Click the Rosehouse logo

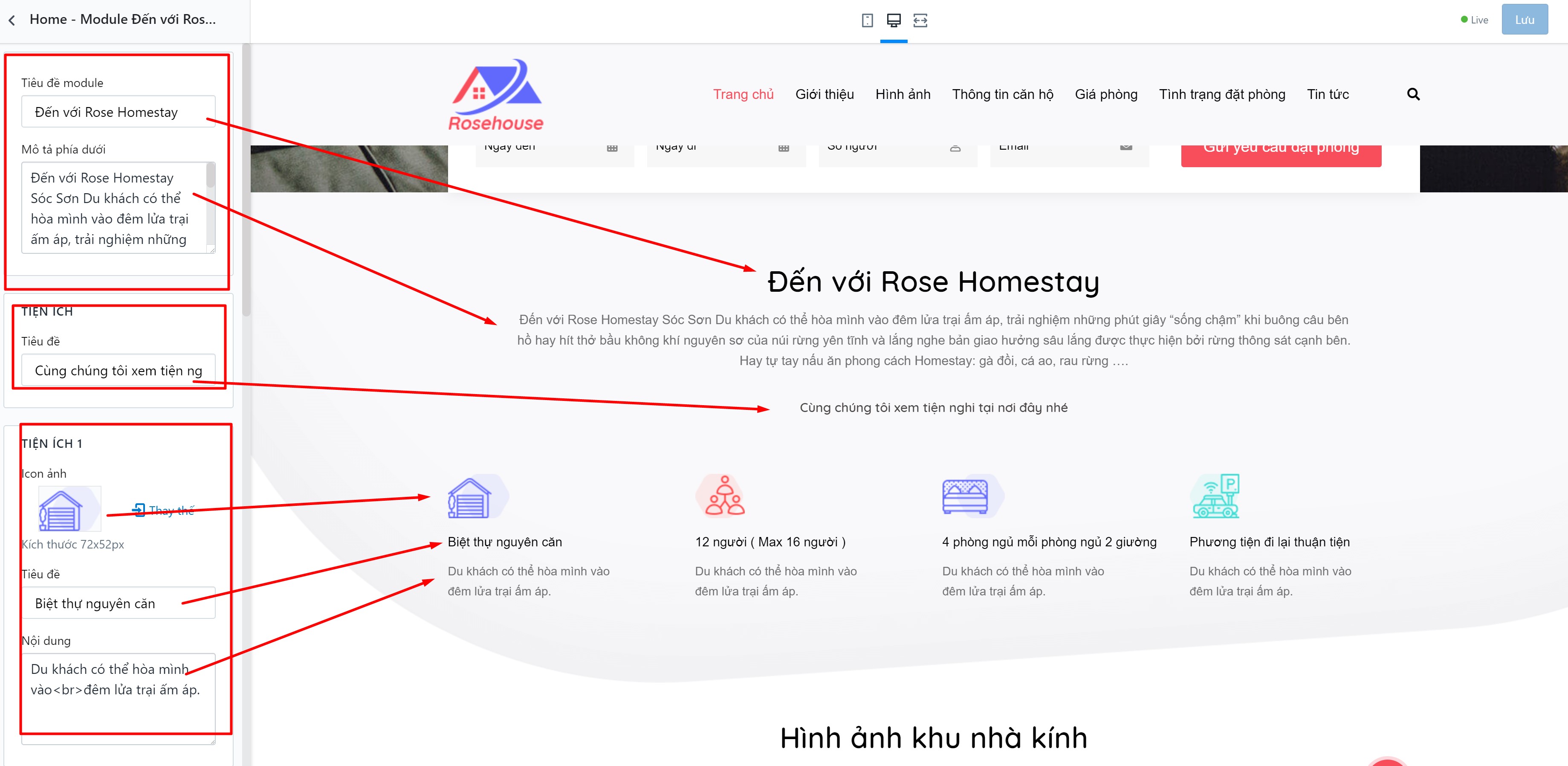tap(496, 95)
